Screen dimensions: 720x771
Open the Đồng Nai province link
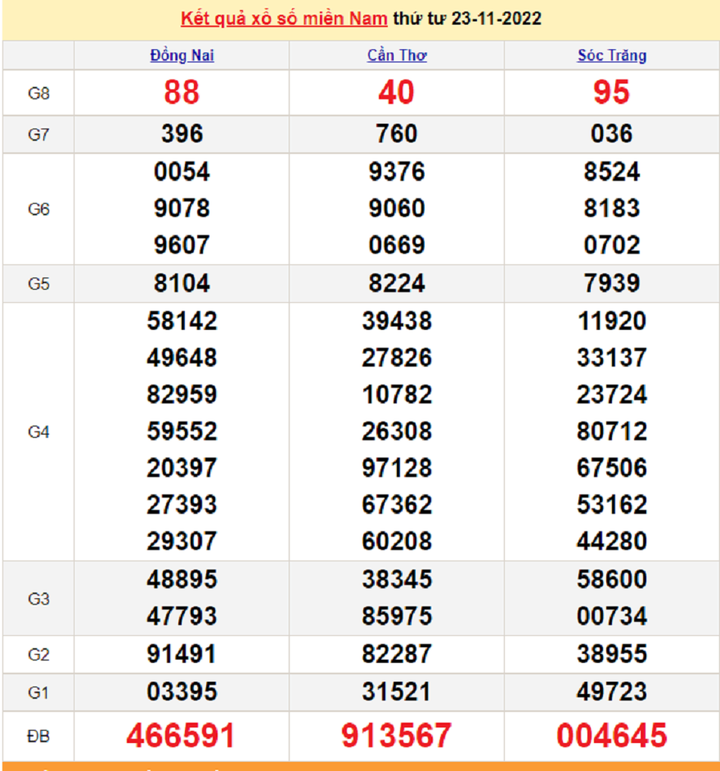[181, 55]
